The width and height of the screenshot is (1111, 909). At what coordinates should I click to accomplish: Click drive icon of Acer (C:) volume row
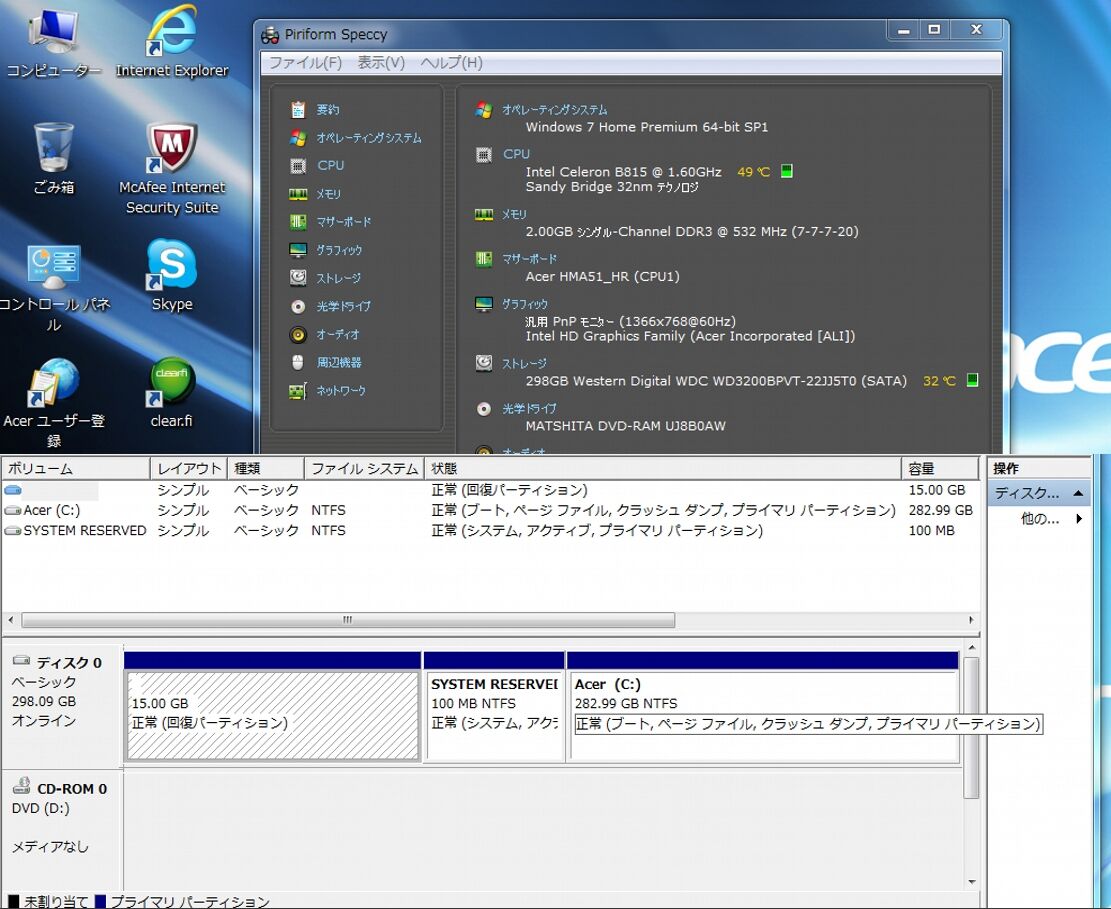[13, 510]
